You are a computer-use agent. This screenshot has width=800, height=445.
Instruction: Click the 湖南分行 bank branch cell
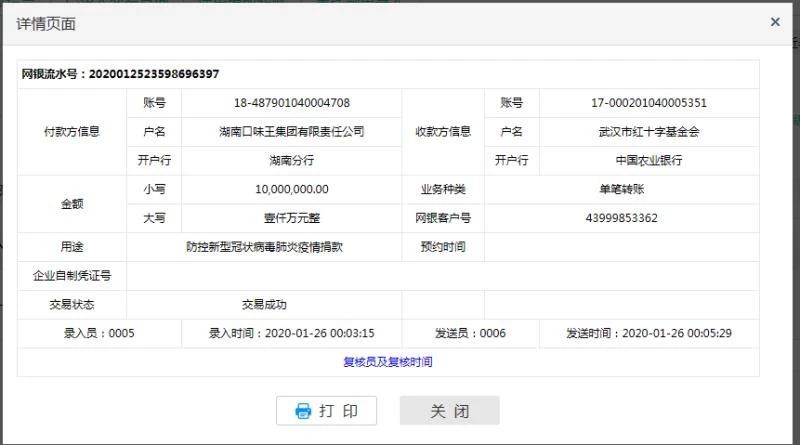pyautogui.click(x=291, y=160)
